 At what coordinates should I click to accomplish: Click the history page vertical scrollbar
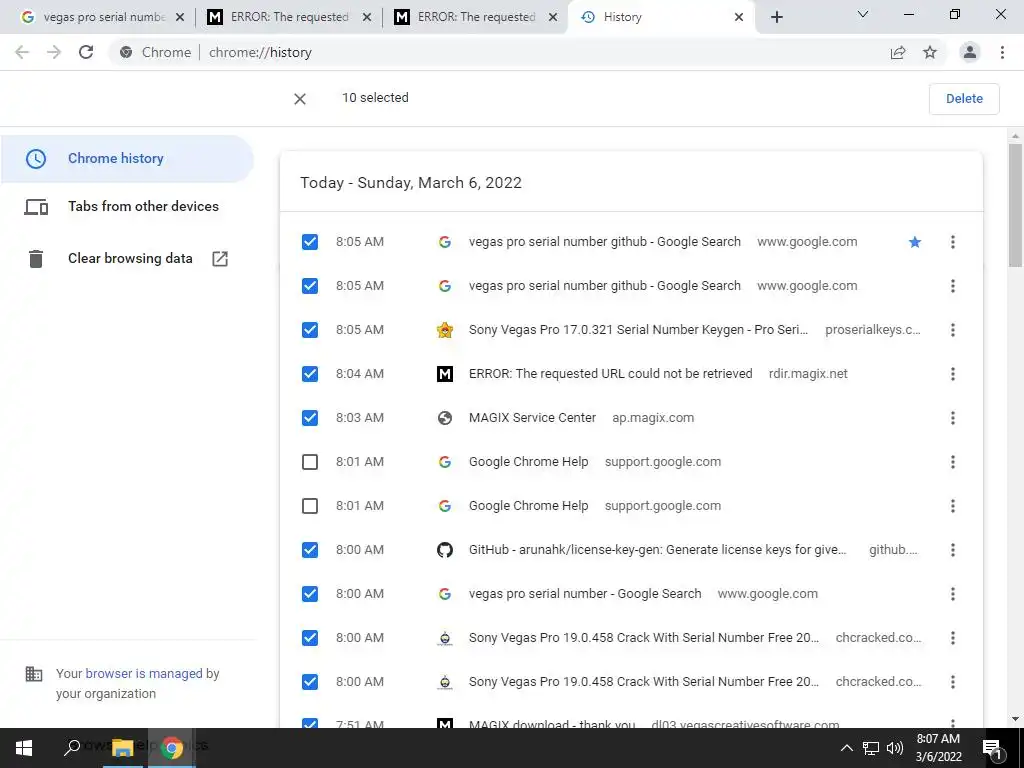pyautogui.click(x=1015, y=206)
